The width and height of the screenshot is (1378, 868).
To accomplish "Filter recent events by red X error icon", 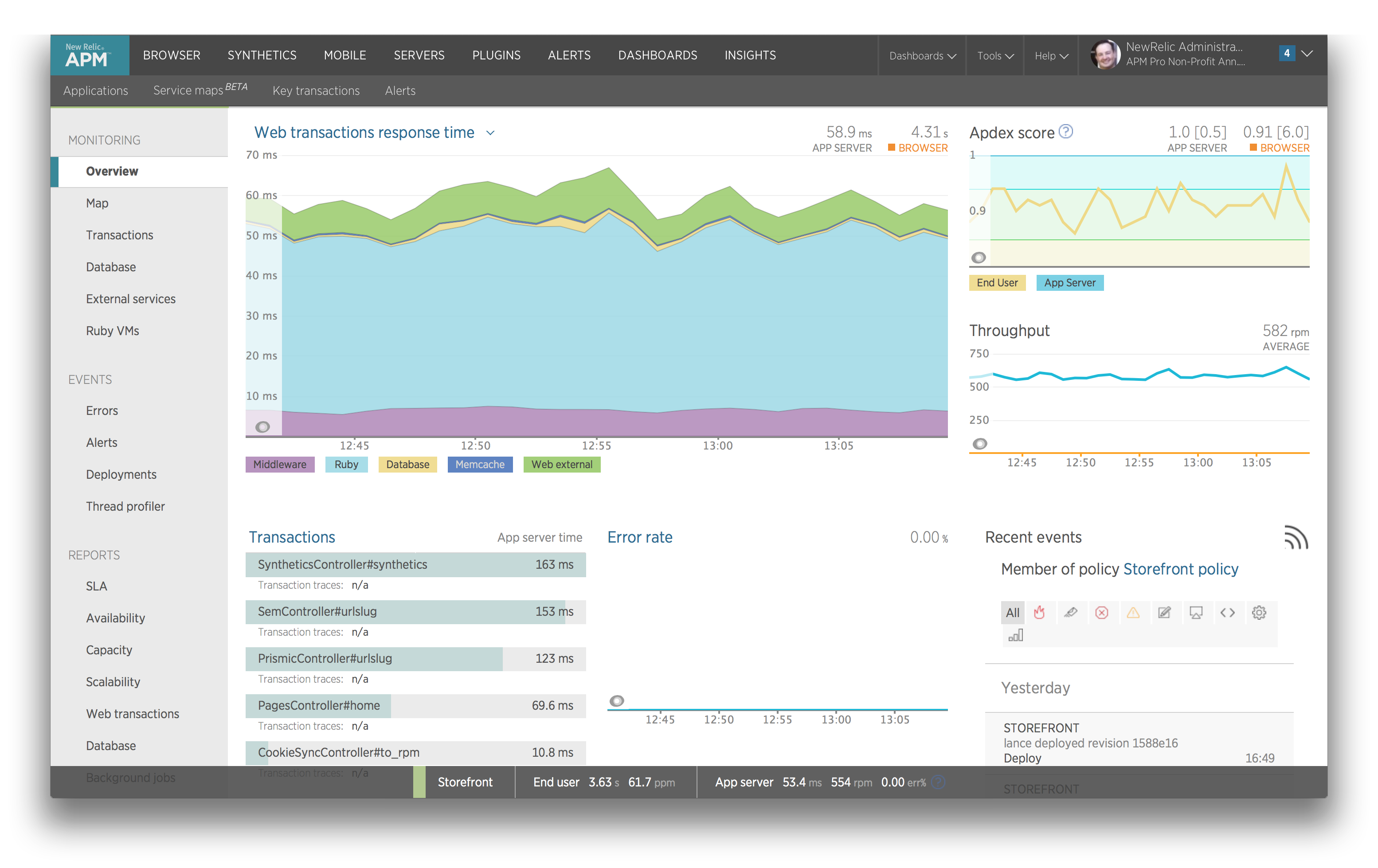I will [x=1102, y=612].
